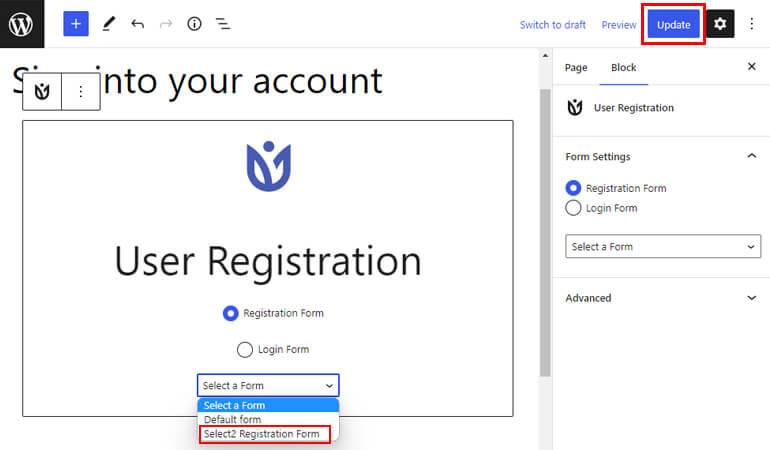The height and width of the screenshot is (450, 770).
Task: Click the Update button
Action: click(673, 25)
